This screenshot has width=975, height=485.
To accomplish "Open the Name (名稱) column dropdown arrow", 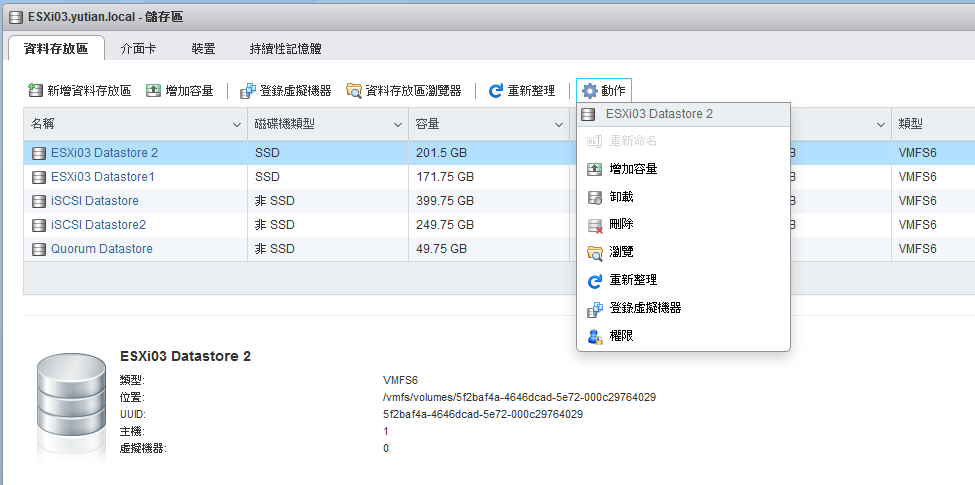I will click(236, 126).
